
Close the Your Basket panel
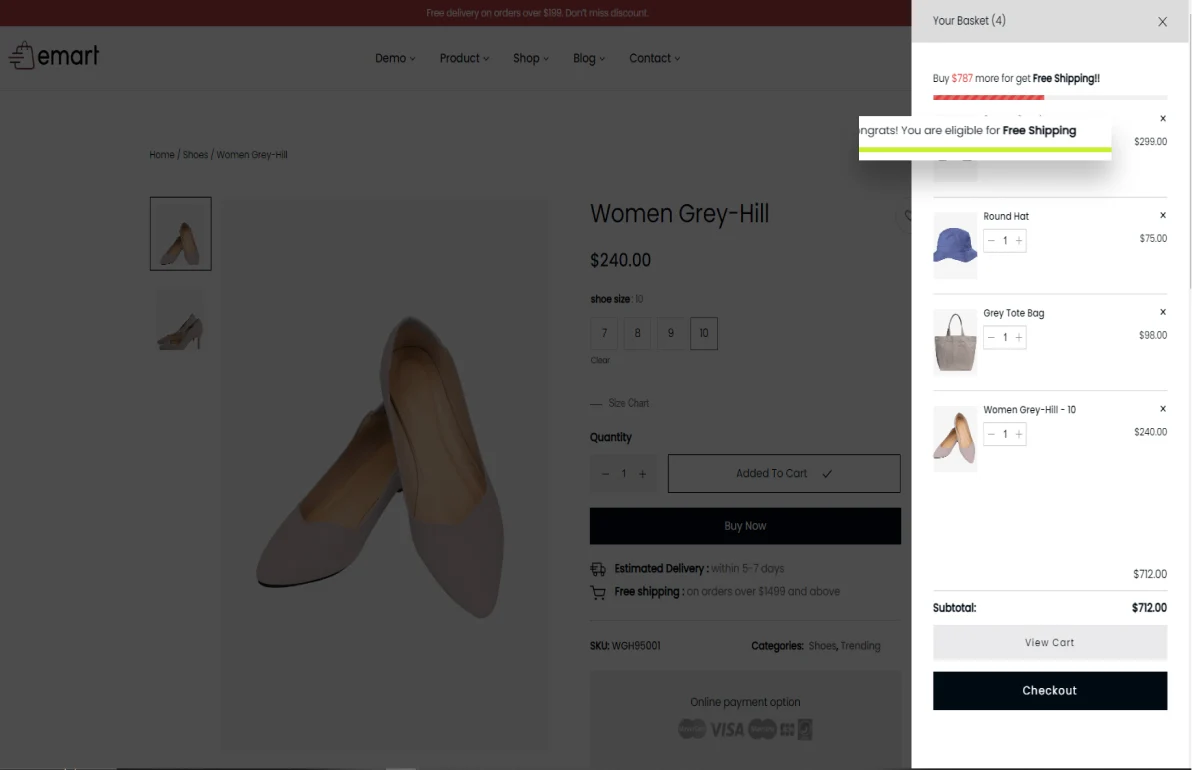[1162, 22]
